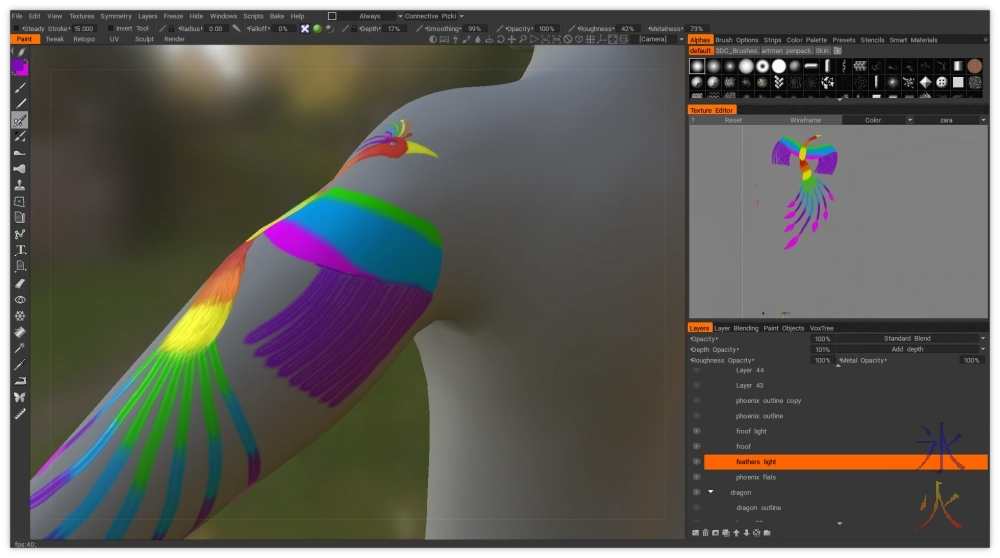Collapse the dragon layer group
This screenshot has width=1000, height=558.
pyautogui.click(x=711, y=492)
